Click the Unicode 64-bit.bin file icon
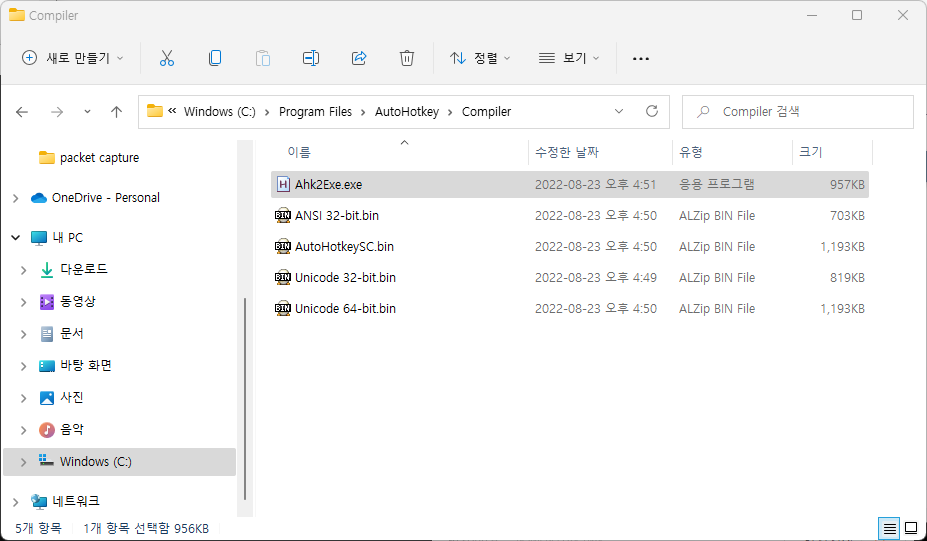The image size is (927, 541). (x=283, y=308)
